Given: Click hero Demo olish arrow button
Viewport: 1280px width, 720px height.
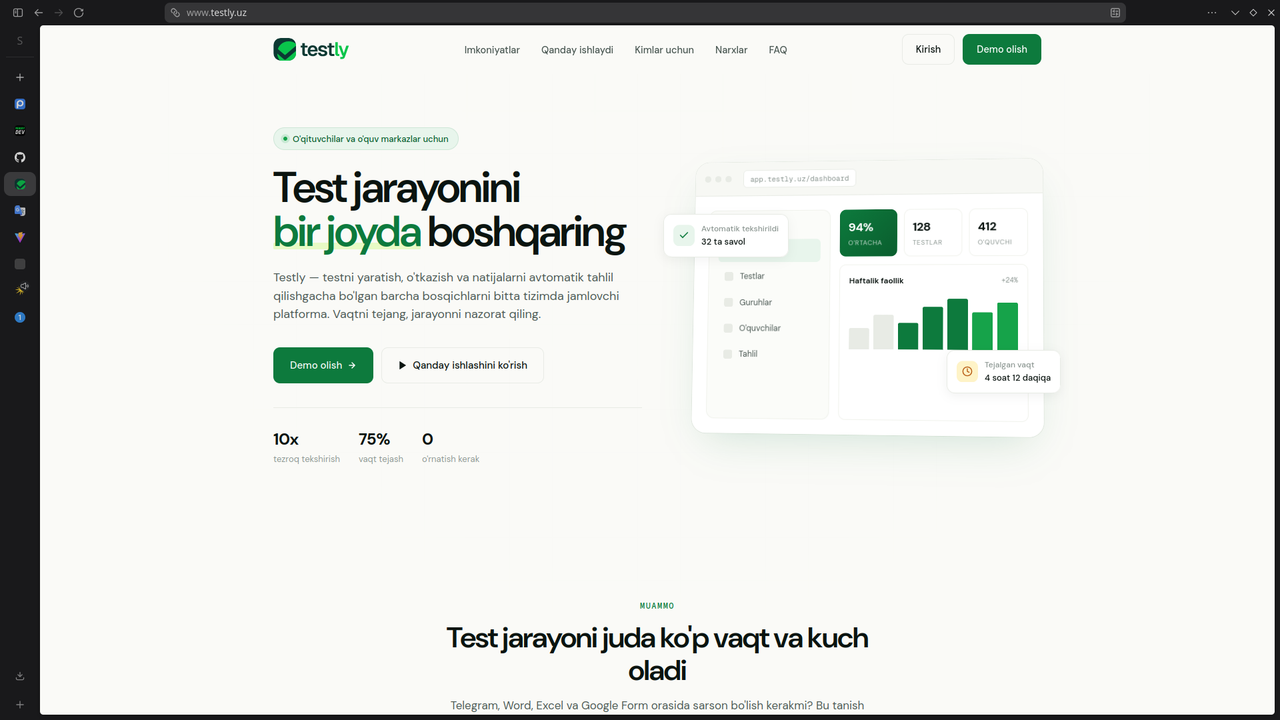Looking at the screenshot, I should [323, 365].
